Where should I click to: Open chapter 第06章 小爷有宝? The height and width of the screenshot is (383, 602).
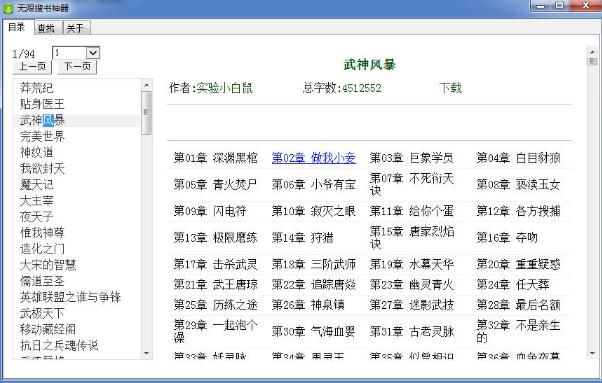(314, 185)
